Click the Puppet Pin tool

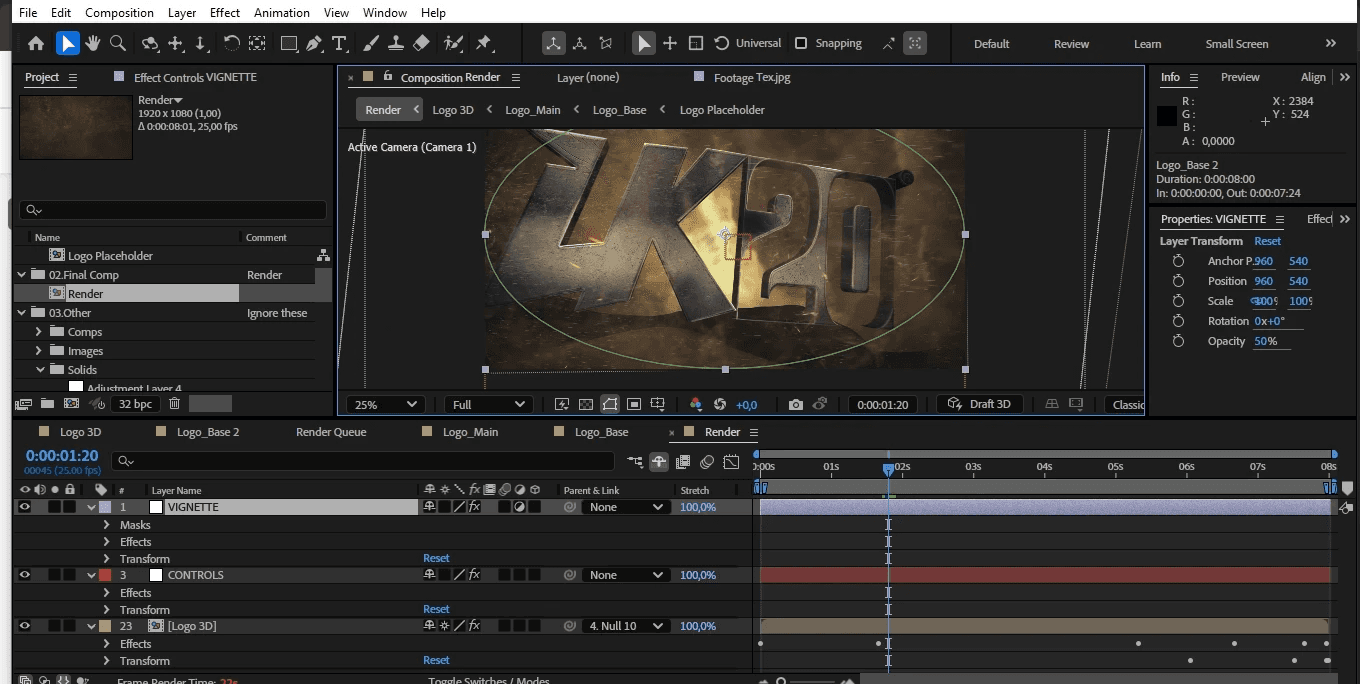[x=484, y=43]
